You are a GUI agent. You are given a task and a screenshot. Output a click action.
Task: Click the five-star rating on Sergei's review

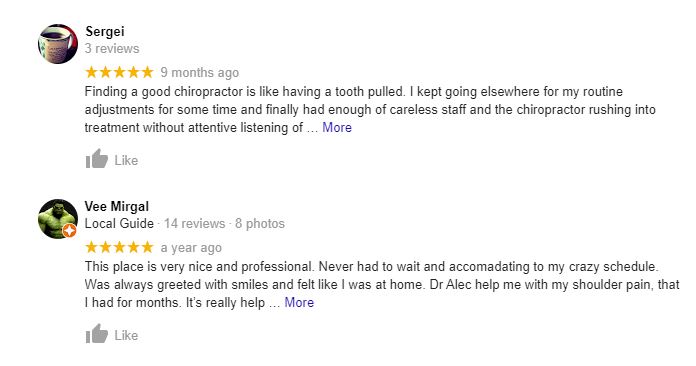point(119,72)
